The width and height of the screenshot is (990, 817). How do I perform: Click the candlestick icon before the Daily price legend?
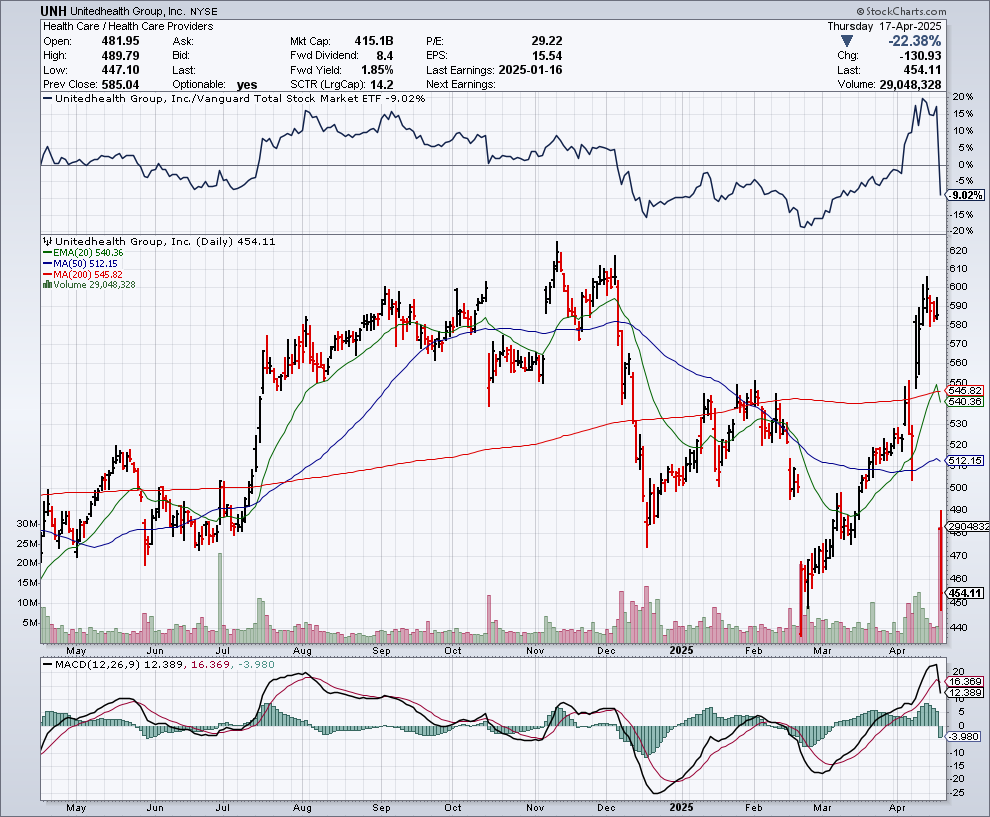47,241
